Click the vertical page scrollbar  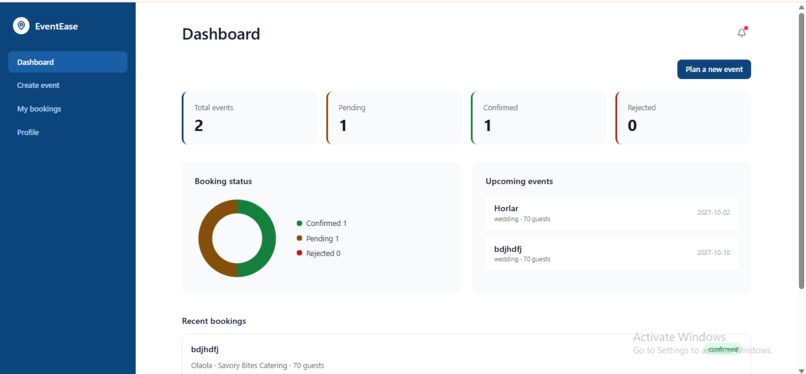[801, 151]
